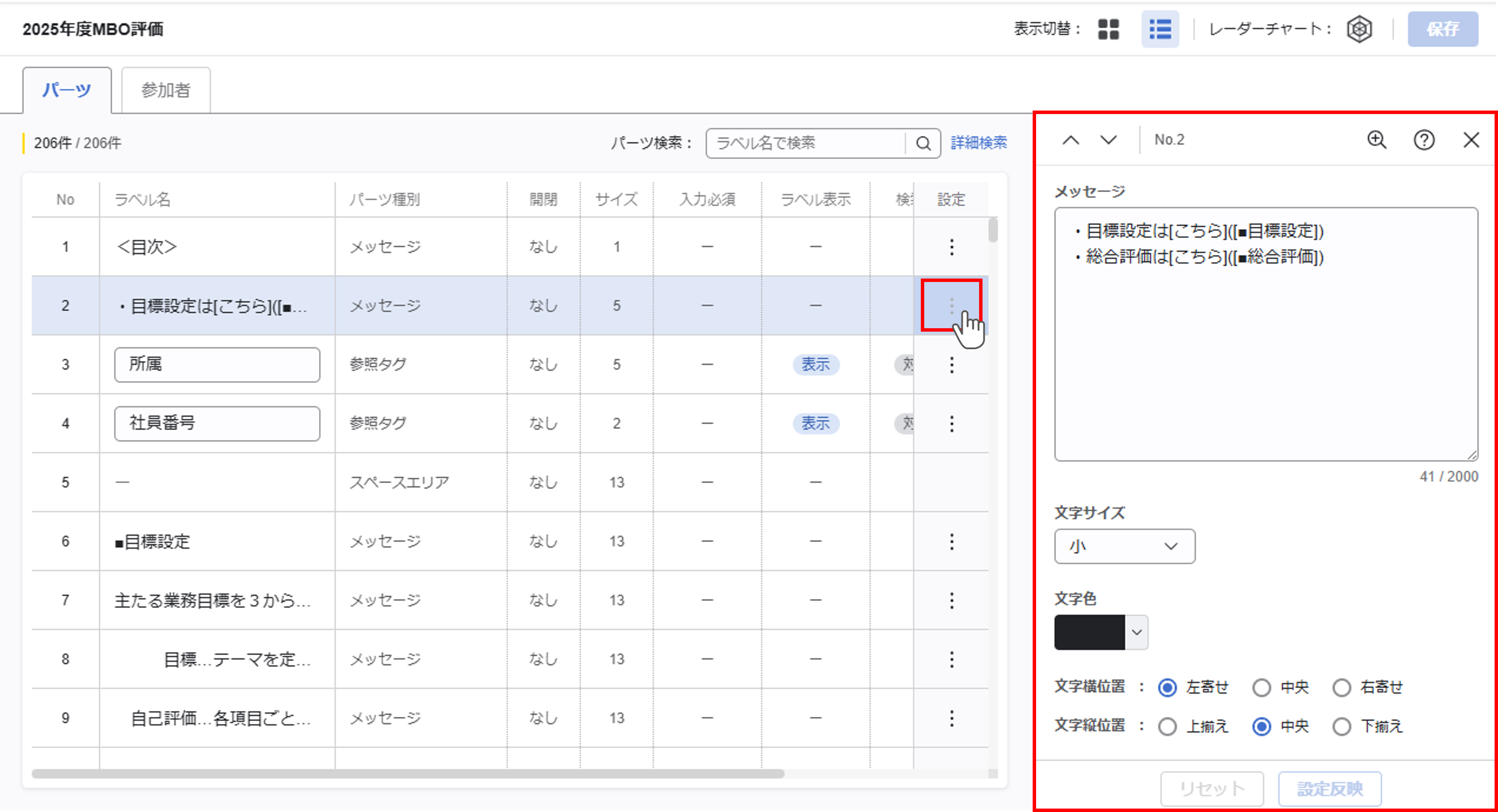Click the 詳細検索 link
The width and height of the screenshot is (1498, 812).
click(x=978, y=143)
